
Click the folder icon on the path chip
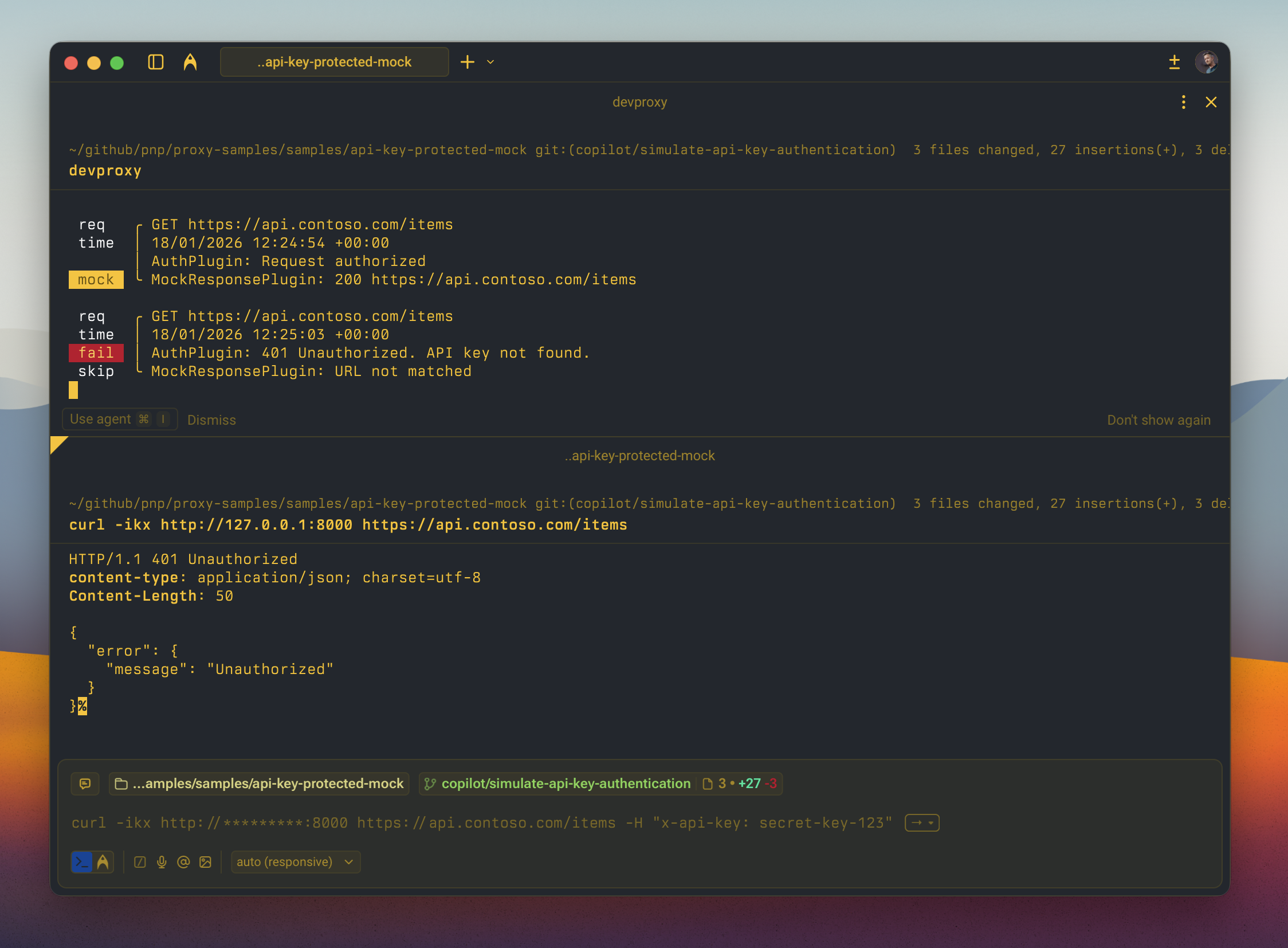[x=121, y=784]
